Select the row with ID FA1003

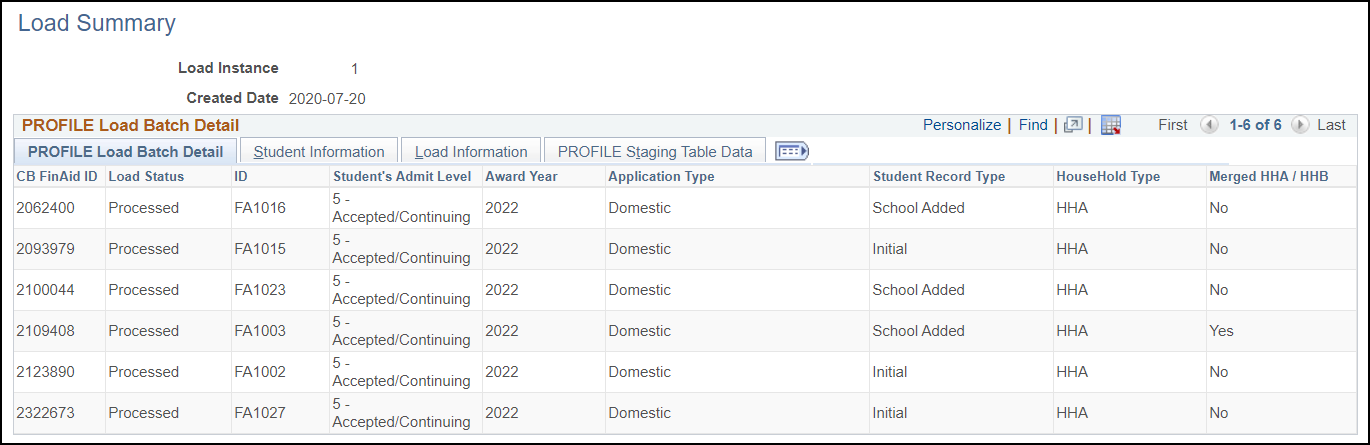[x=260, y=331]
